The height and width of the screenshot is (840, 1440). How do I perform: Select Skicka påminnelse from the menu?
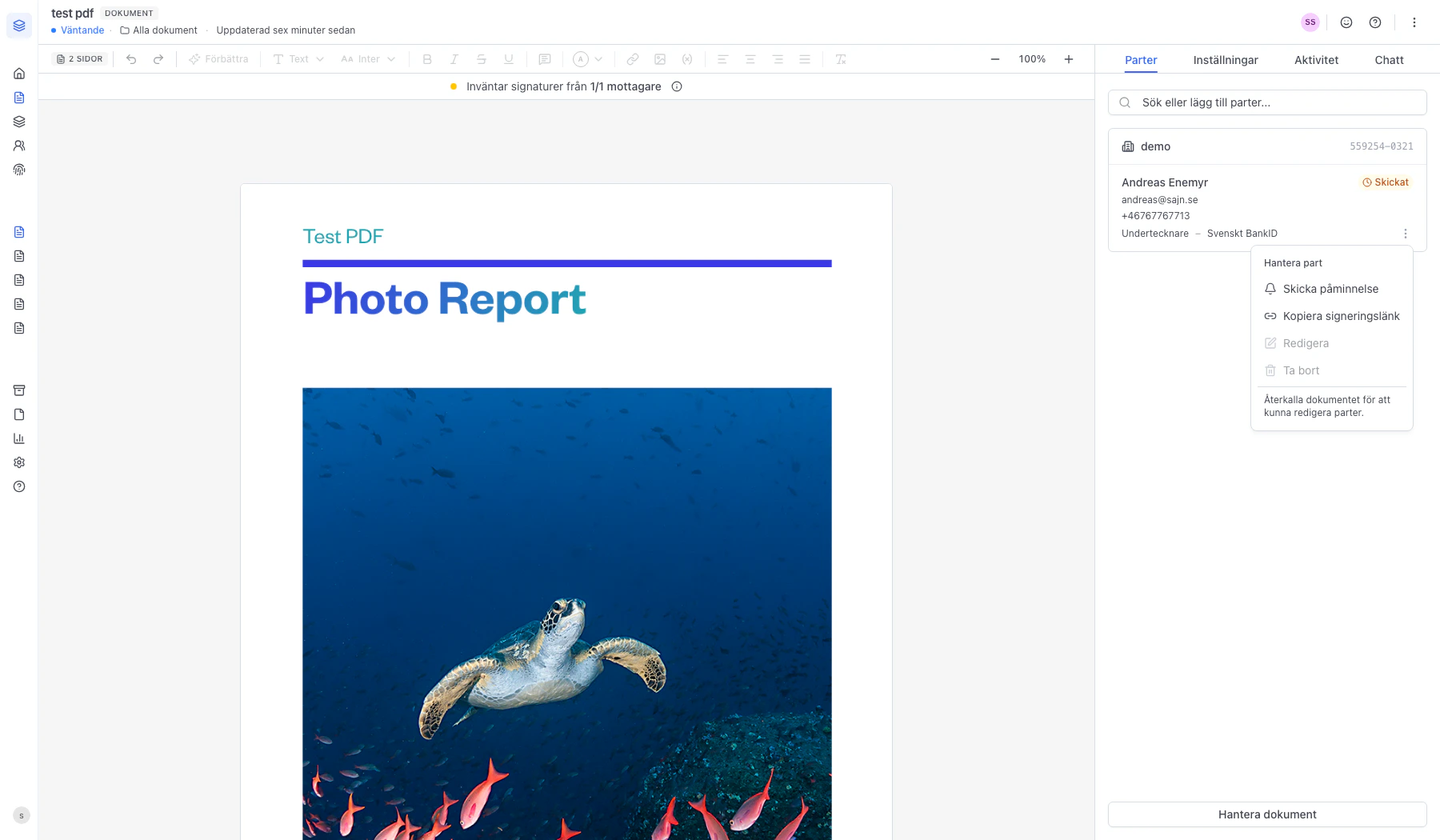[x=1332, y=289]
